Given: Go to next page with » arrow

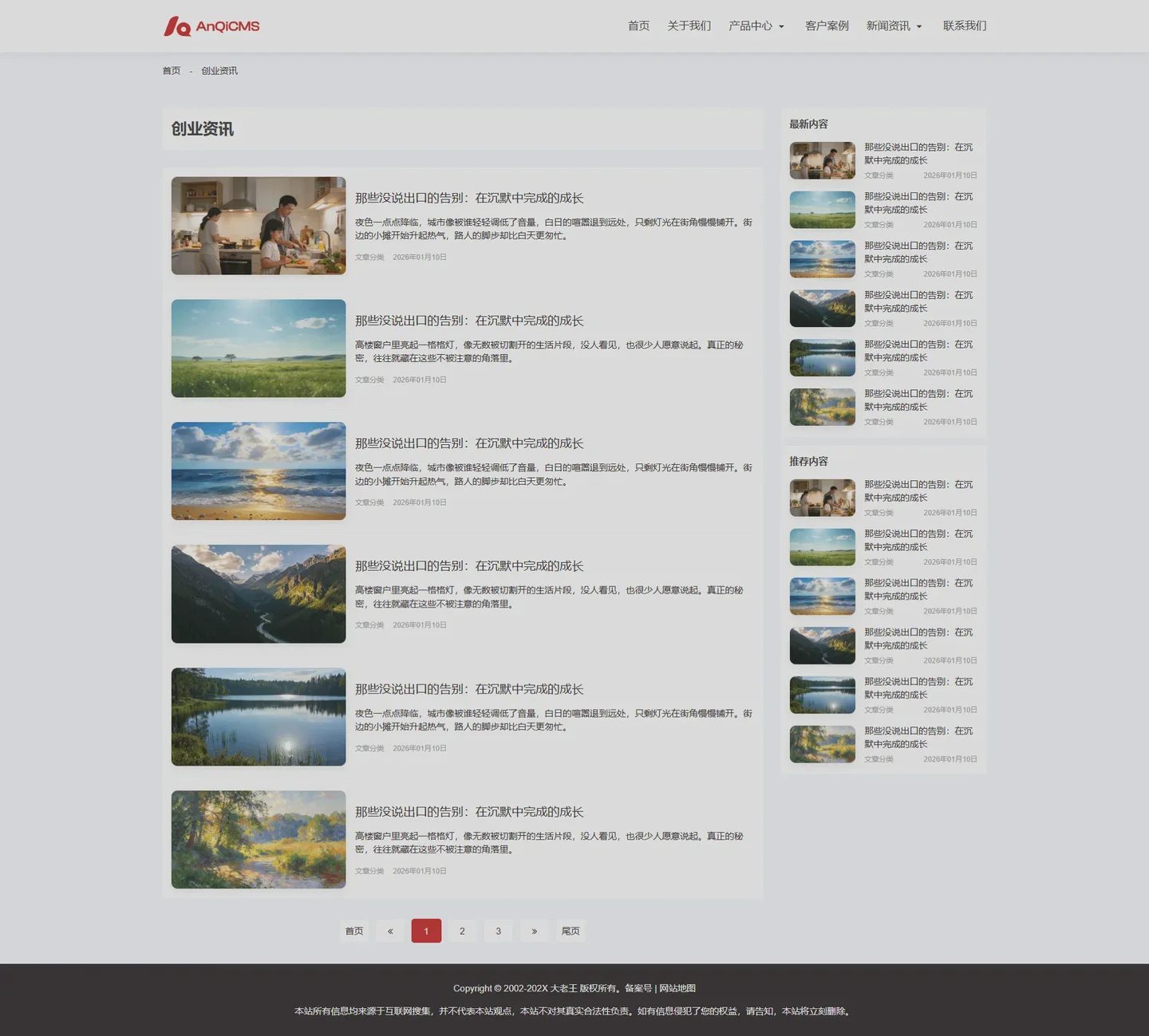Looking at the screenshot, I should pyautogui.click(x=534, y=931).
